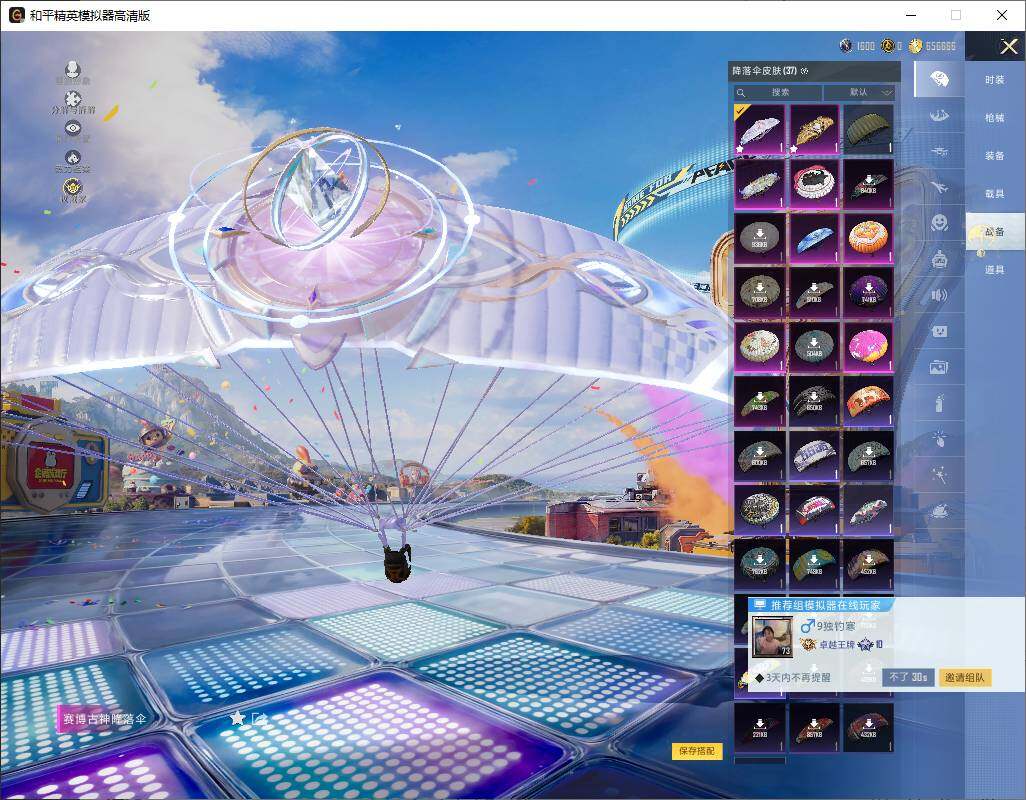The image size is (1026, 800).
Task: Click the 保存搭配 button
Action: [697, 751]
